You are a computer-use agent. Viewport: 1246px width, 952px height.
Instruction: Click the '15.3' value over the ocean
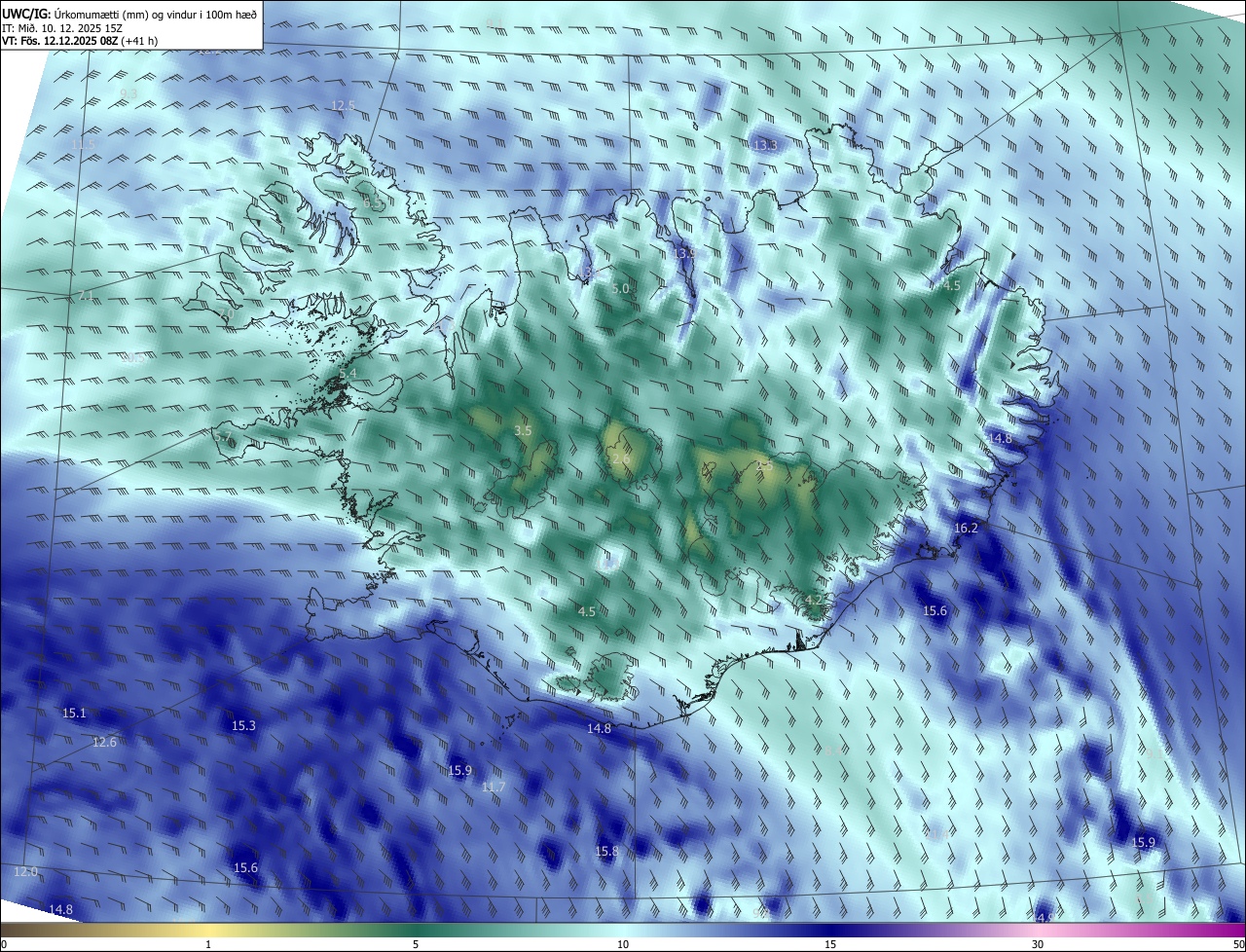click(x=243, y=726)
